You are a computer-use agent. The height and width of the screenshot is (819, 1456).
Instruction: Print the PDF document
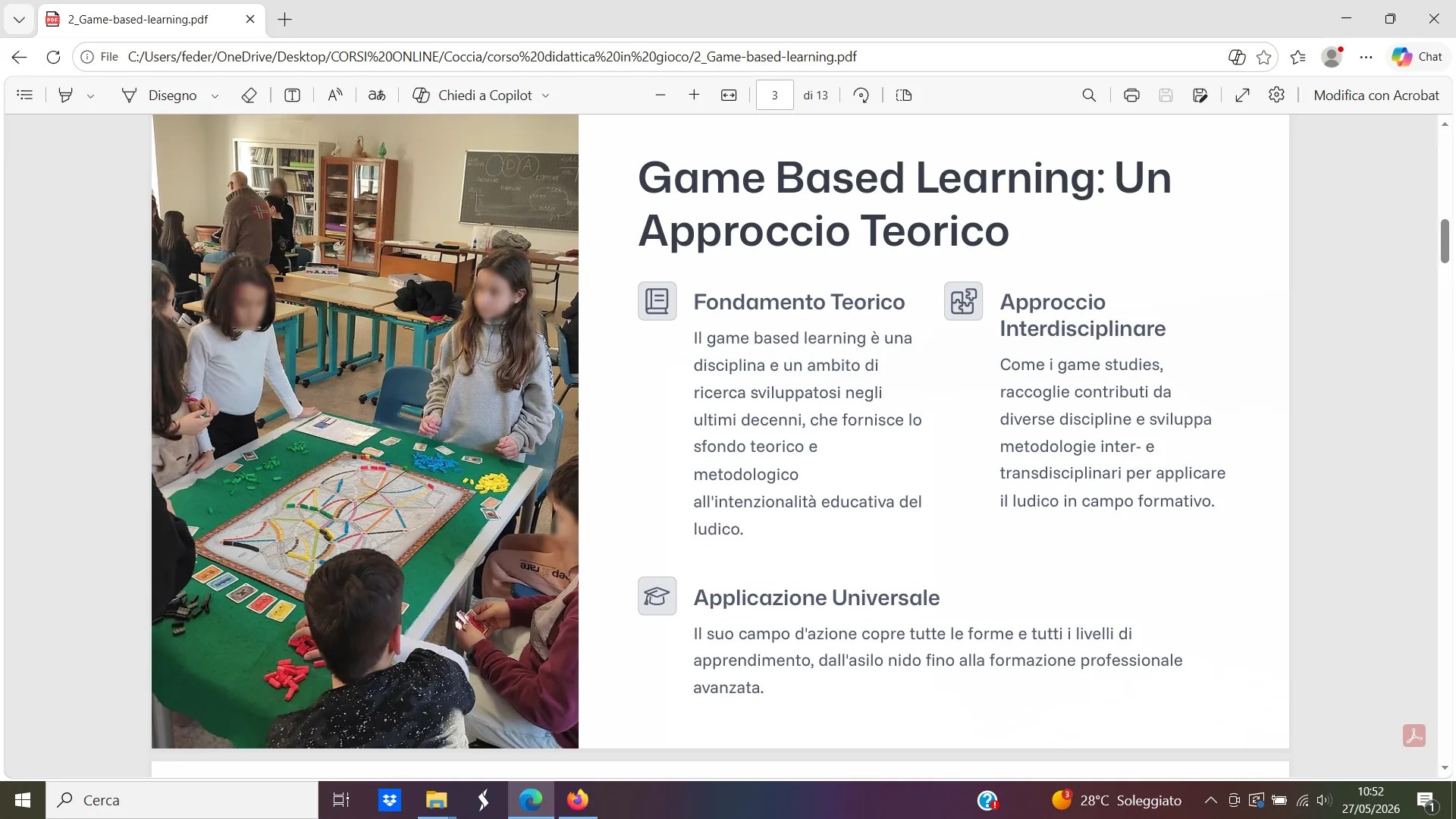point(1131,95)
